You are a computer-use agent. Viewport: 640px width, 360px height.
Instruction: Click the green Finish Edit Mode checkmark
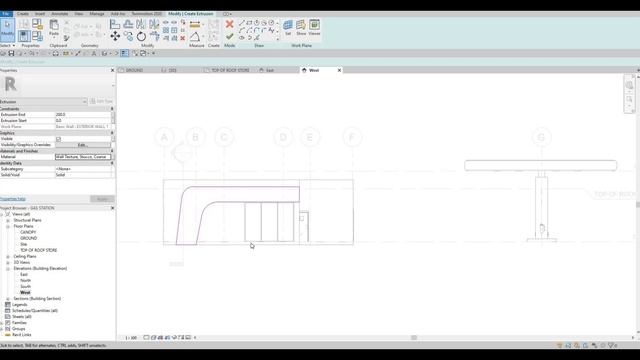[x=229, y=37]
